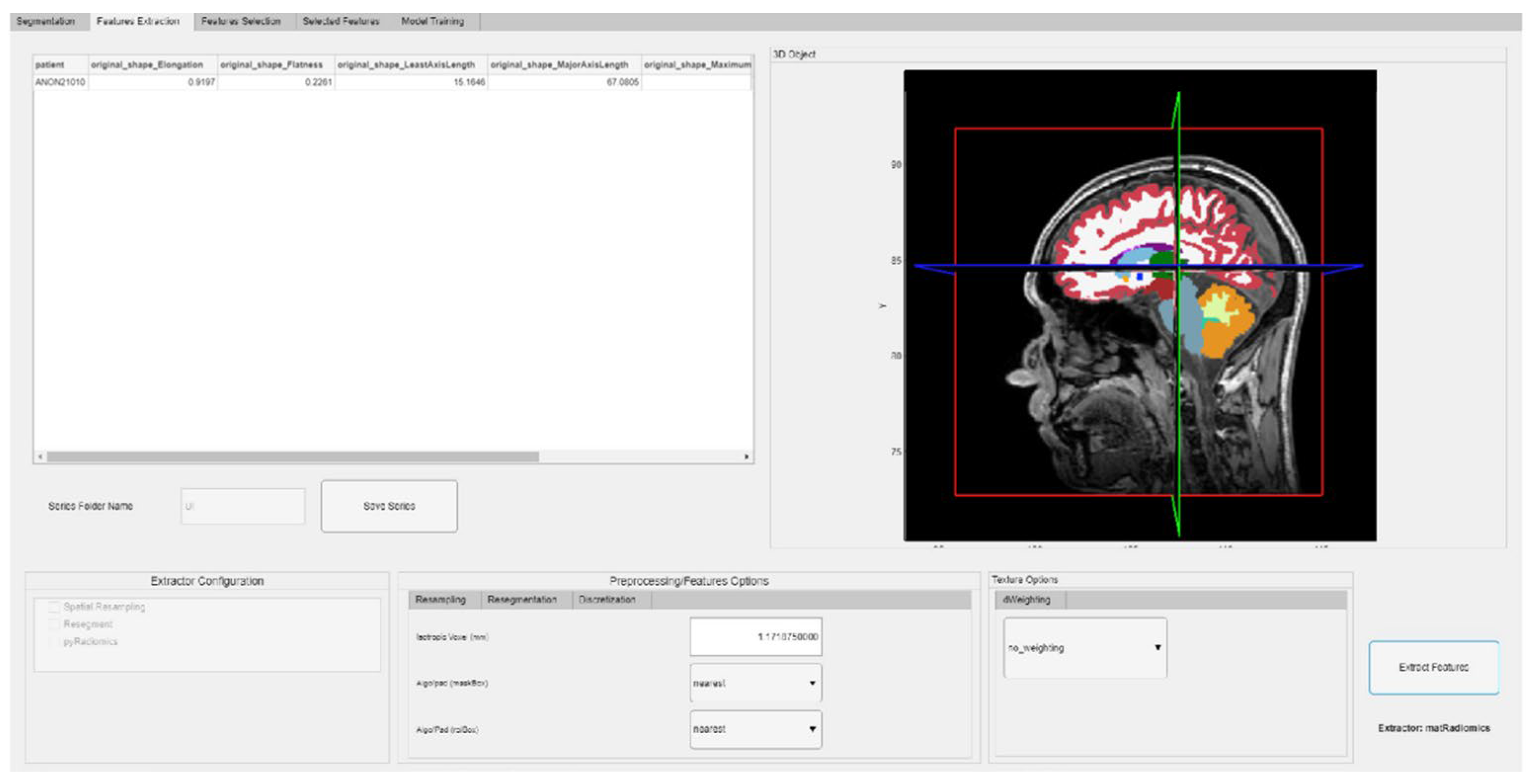This screenshot has height=784, width=1537.
Task: Select the Discretization options tab
Action: coord(607,600)
